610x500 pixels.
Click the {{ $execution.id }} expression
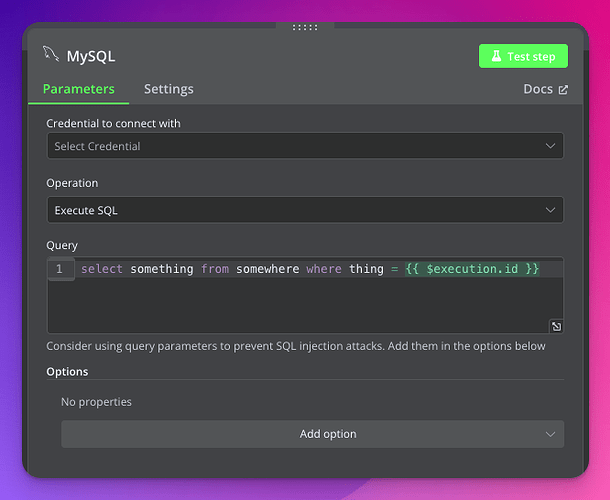point(472,269)
